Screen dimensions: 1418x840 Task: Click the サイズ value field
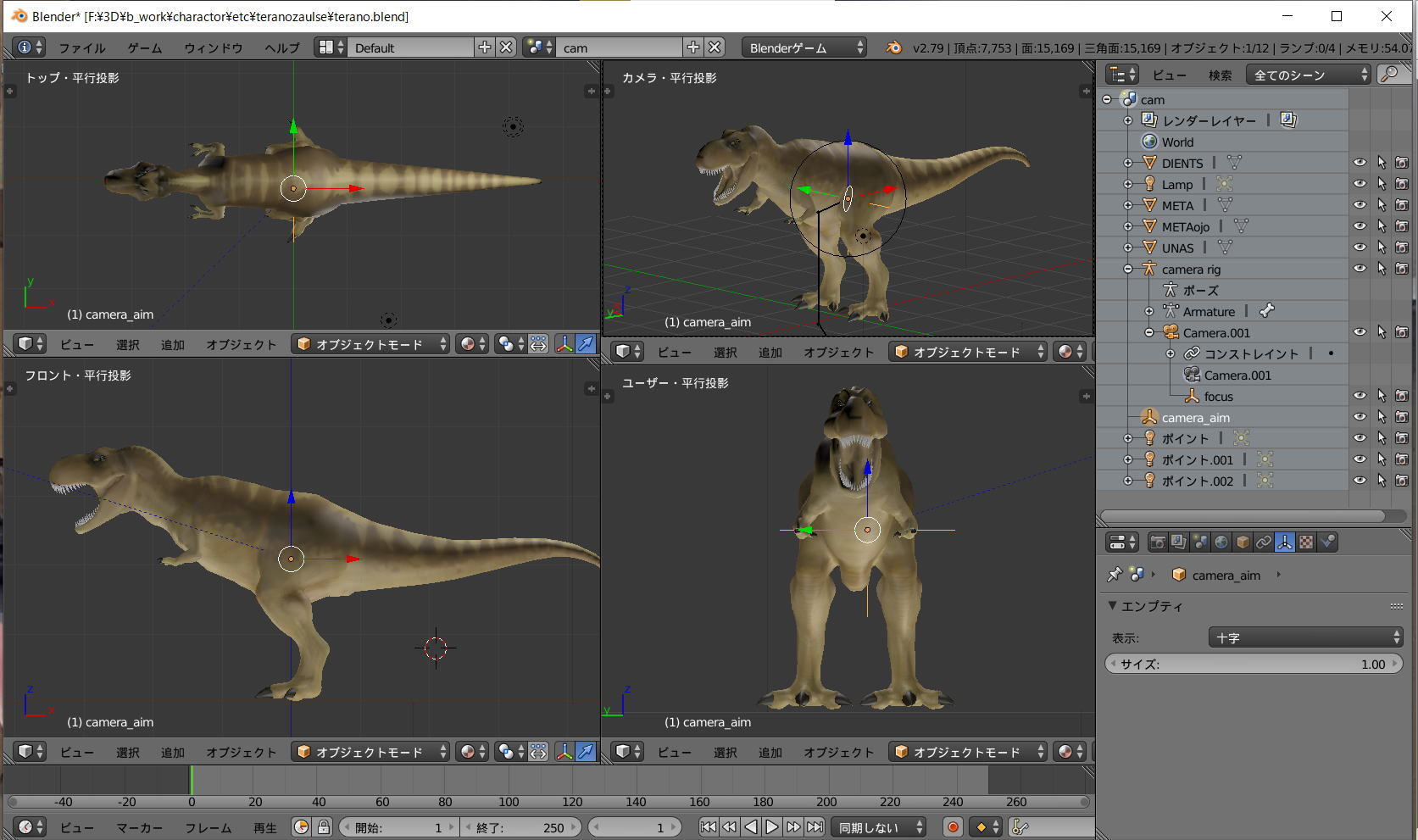click(x=1254, y=665)
